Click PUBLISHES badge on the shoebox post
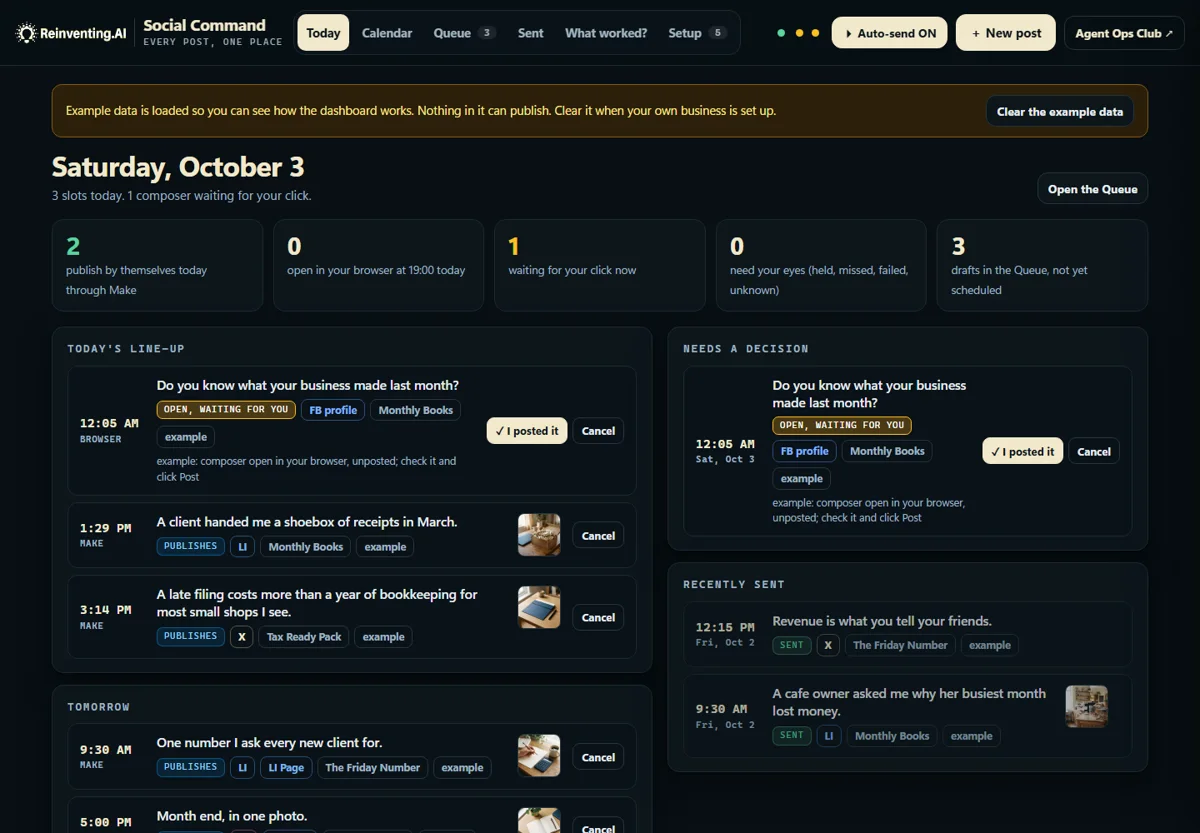 pyautogui.click(x=190, y=546)
